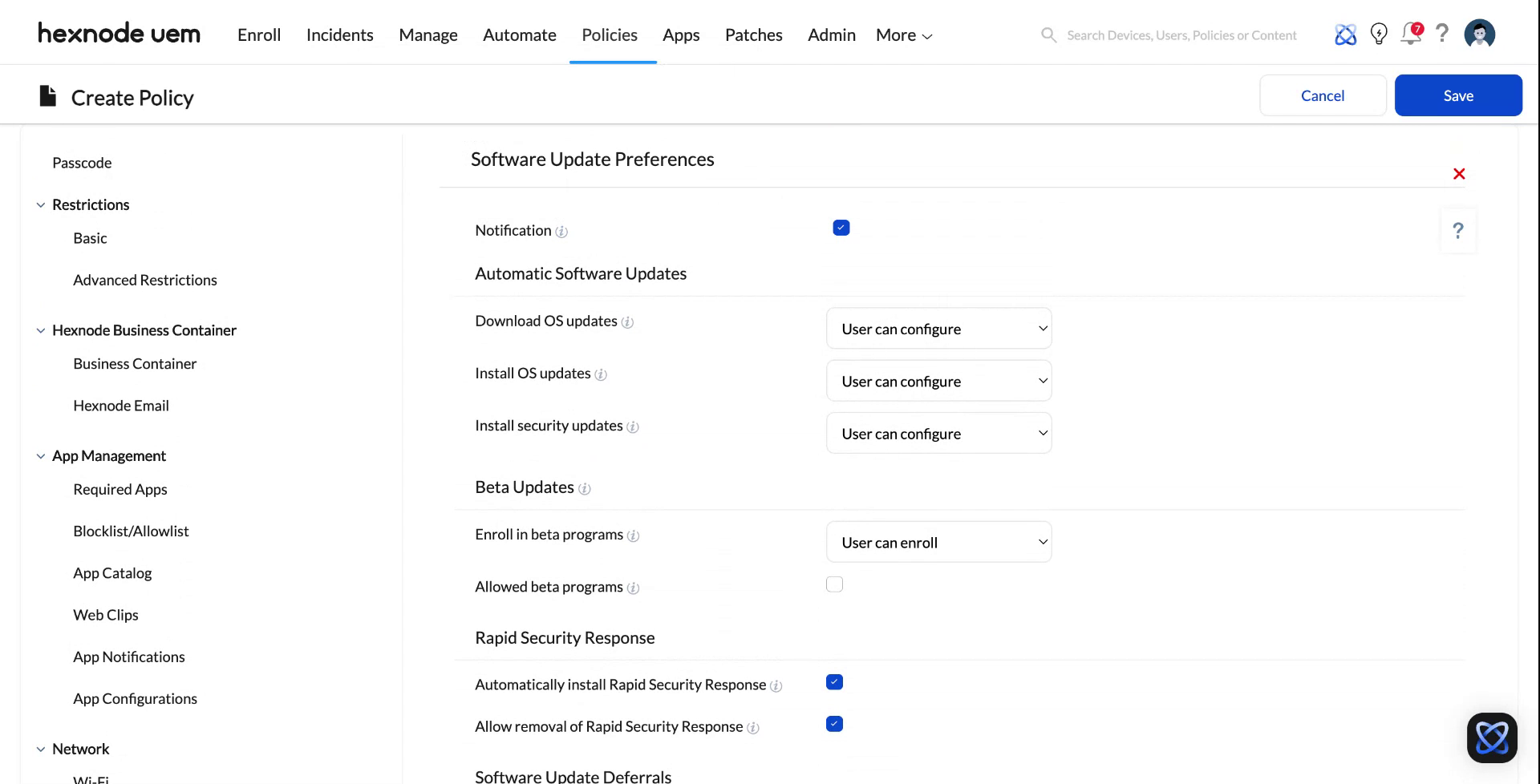1540x784 pixels.
Task: Open the Download OS updates dropdown
Action: point(938,329)
